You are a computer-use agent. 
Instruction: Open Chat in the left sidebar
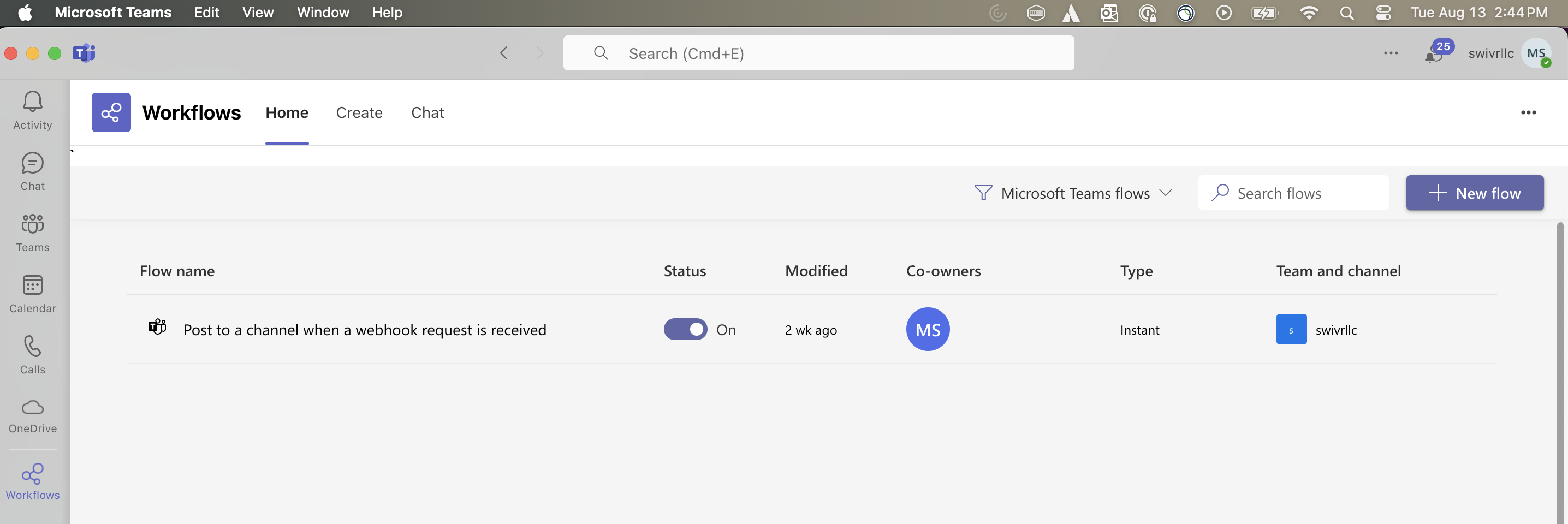33,172
